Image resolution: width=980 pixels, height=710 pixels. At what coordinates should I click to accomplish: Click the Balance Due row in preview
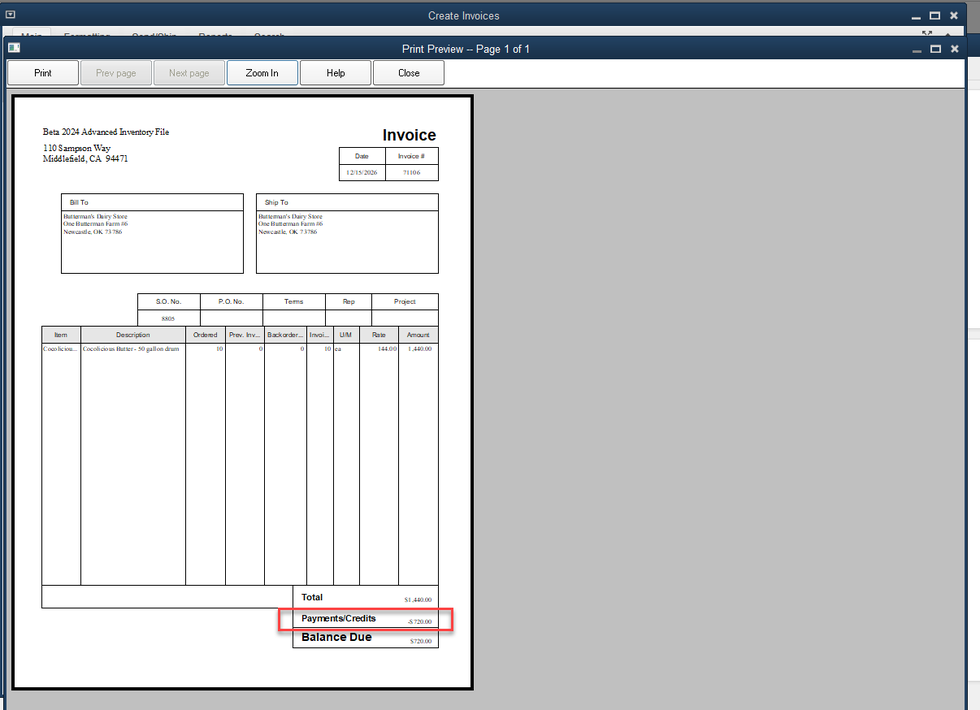click(x=366, y=638)
